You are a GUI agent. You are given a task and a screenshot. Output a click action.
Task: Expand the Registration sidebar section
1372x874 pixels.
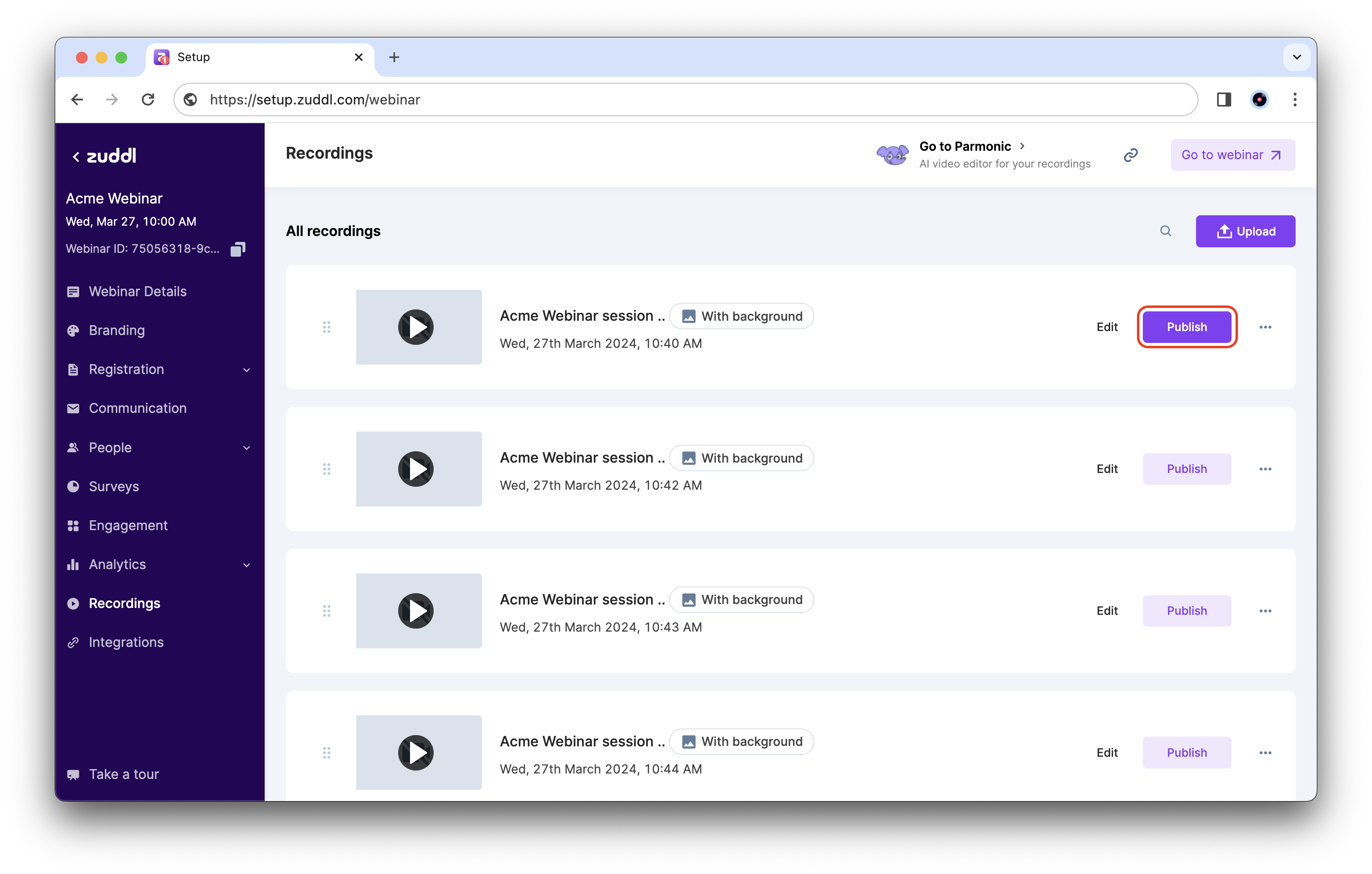coord(246,370)
